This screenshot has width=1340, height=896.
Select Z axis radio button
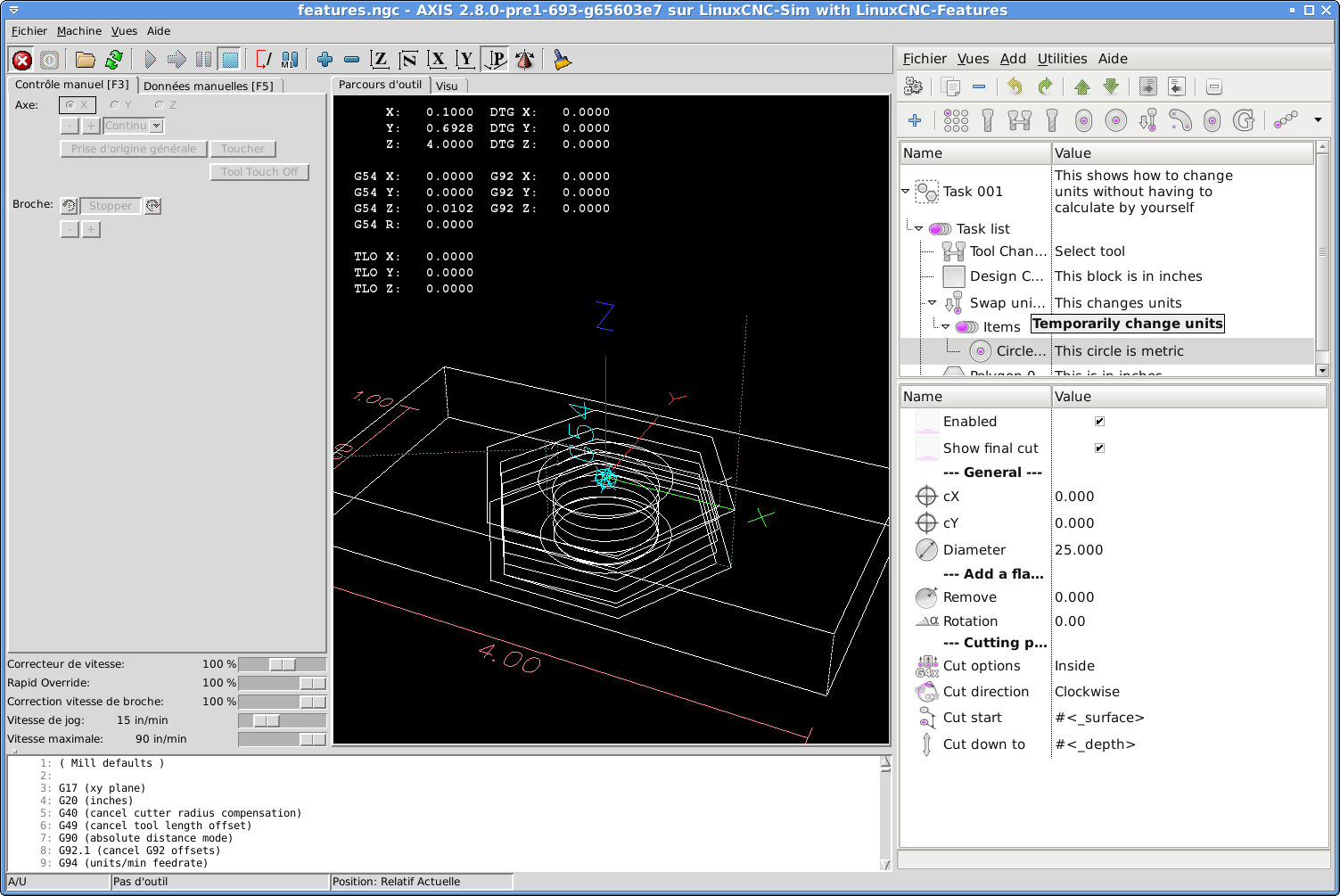tap(166, 105)
